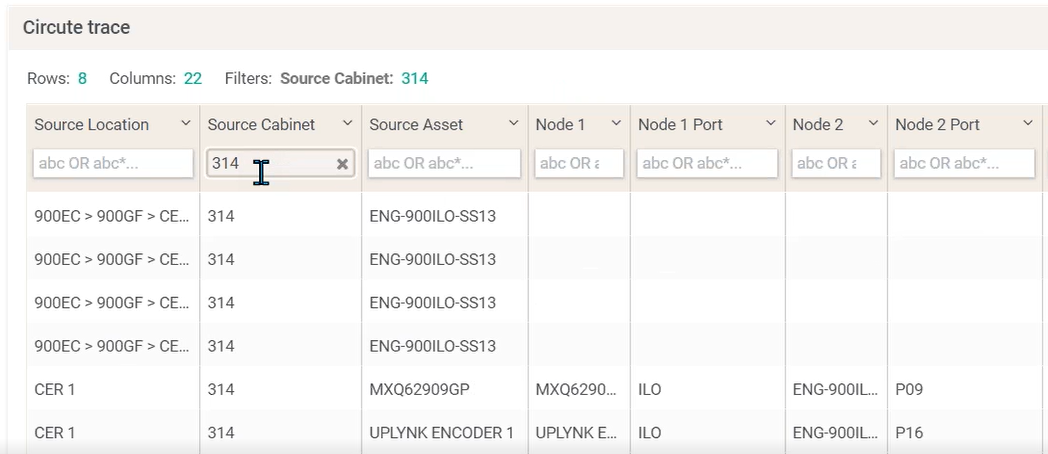Click the active filter value 314 link
The image size is (1048, 454).
point(414,78)
